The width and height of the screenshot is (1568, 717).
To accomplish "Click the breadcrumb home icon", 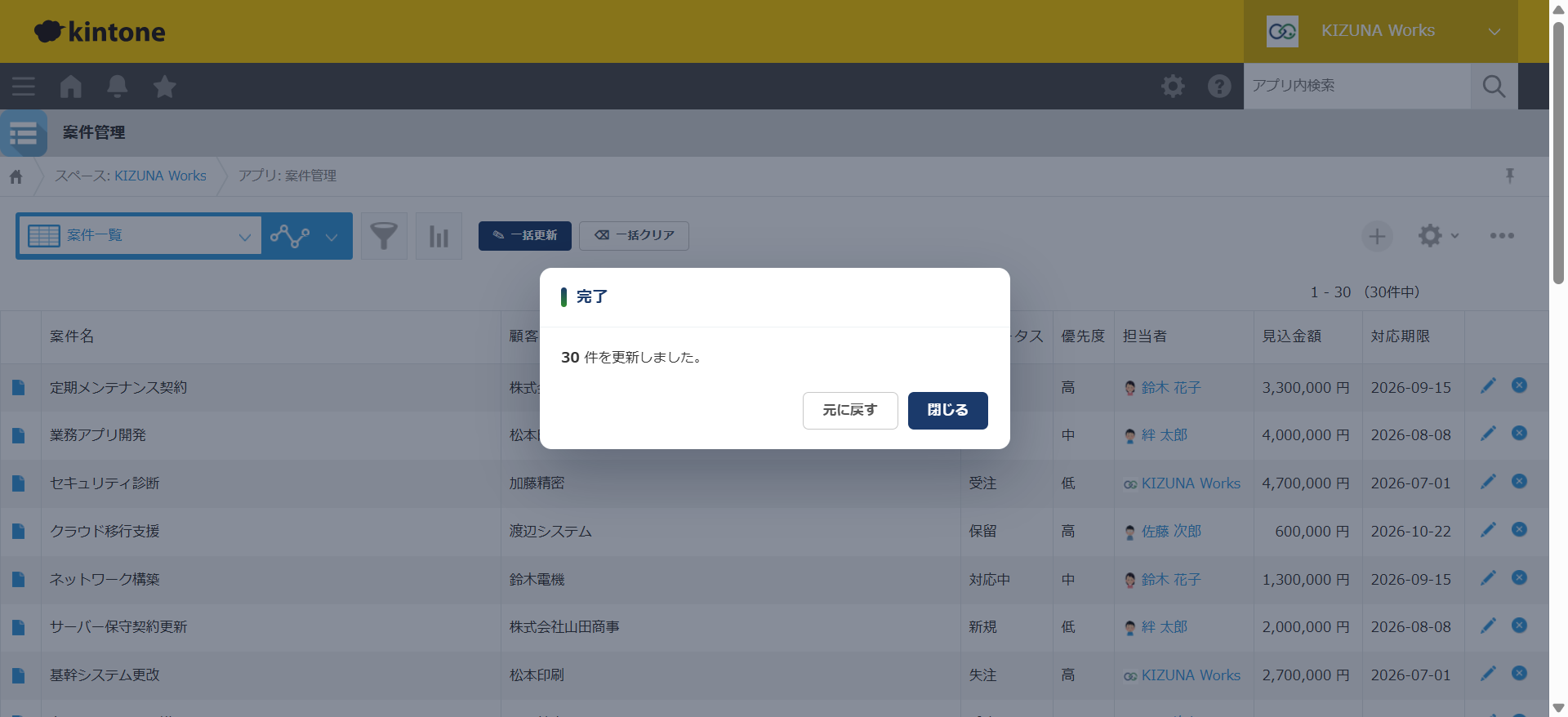I will pyautogui.click(x=16, y=176).
